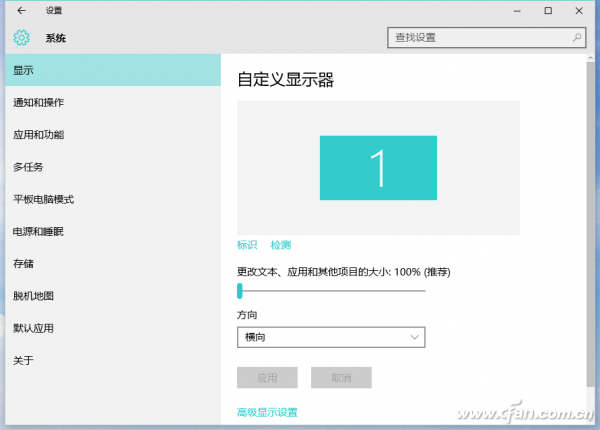
Task: Open 电源和睡眠 settings
Action: 113,231
